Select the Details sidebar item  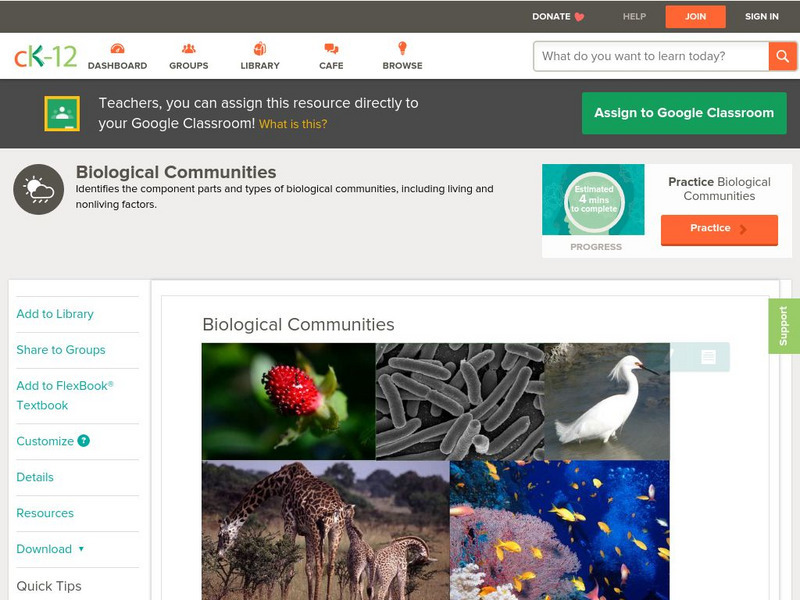35,477
